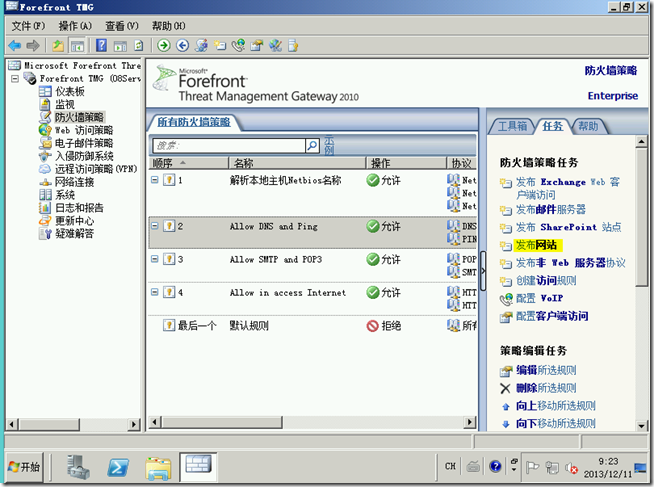The image size is (654, 487).
Task: Click the blue back arrow toolbar icon
Action: (15, 45)
